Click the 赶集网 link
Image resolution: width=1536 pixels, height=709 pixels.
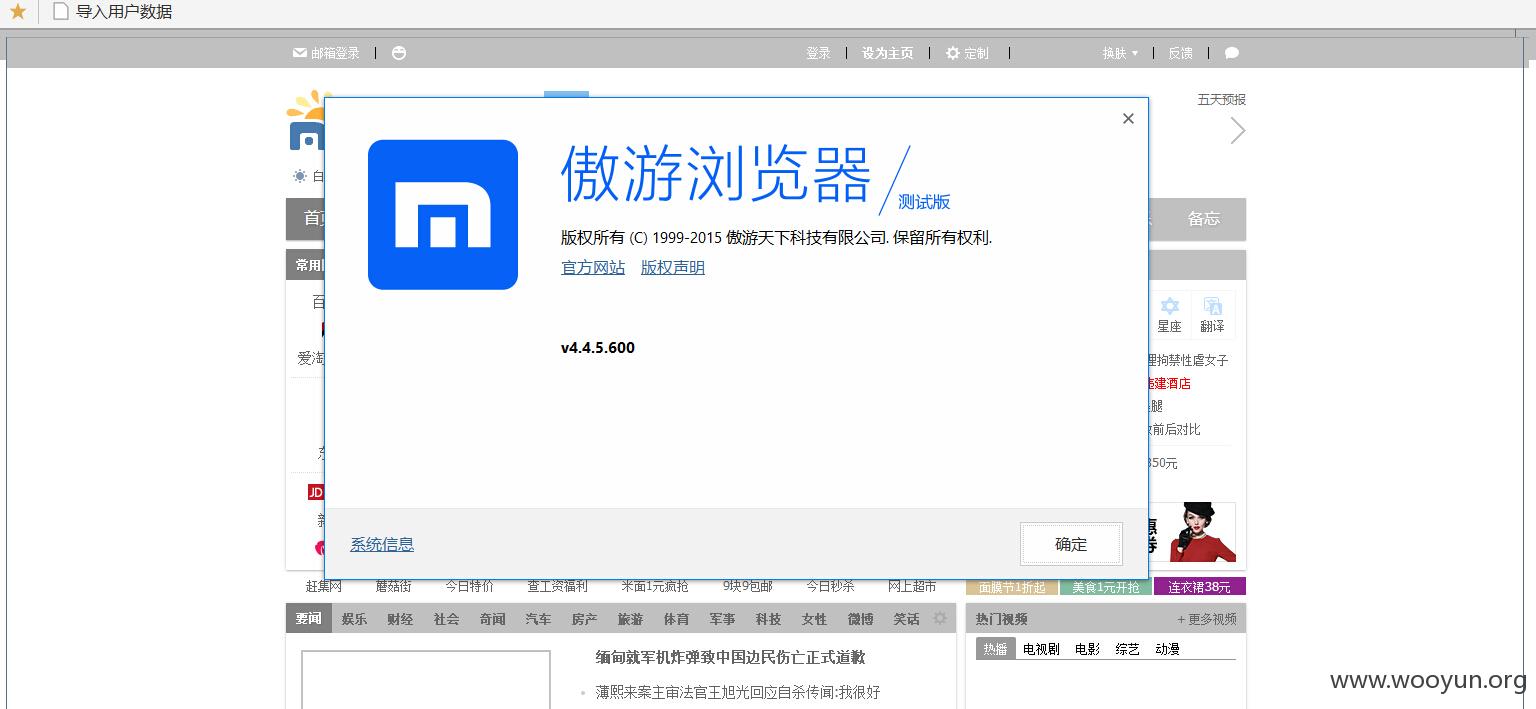tap(324, 586)
